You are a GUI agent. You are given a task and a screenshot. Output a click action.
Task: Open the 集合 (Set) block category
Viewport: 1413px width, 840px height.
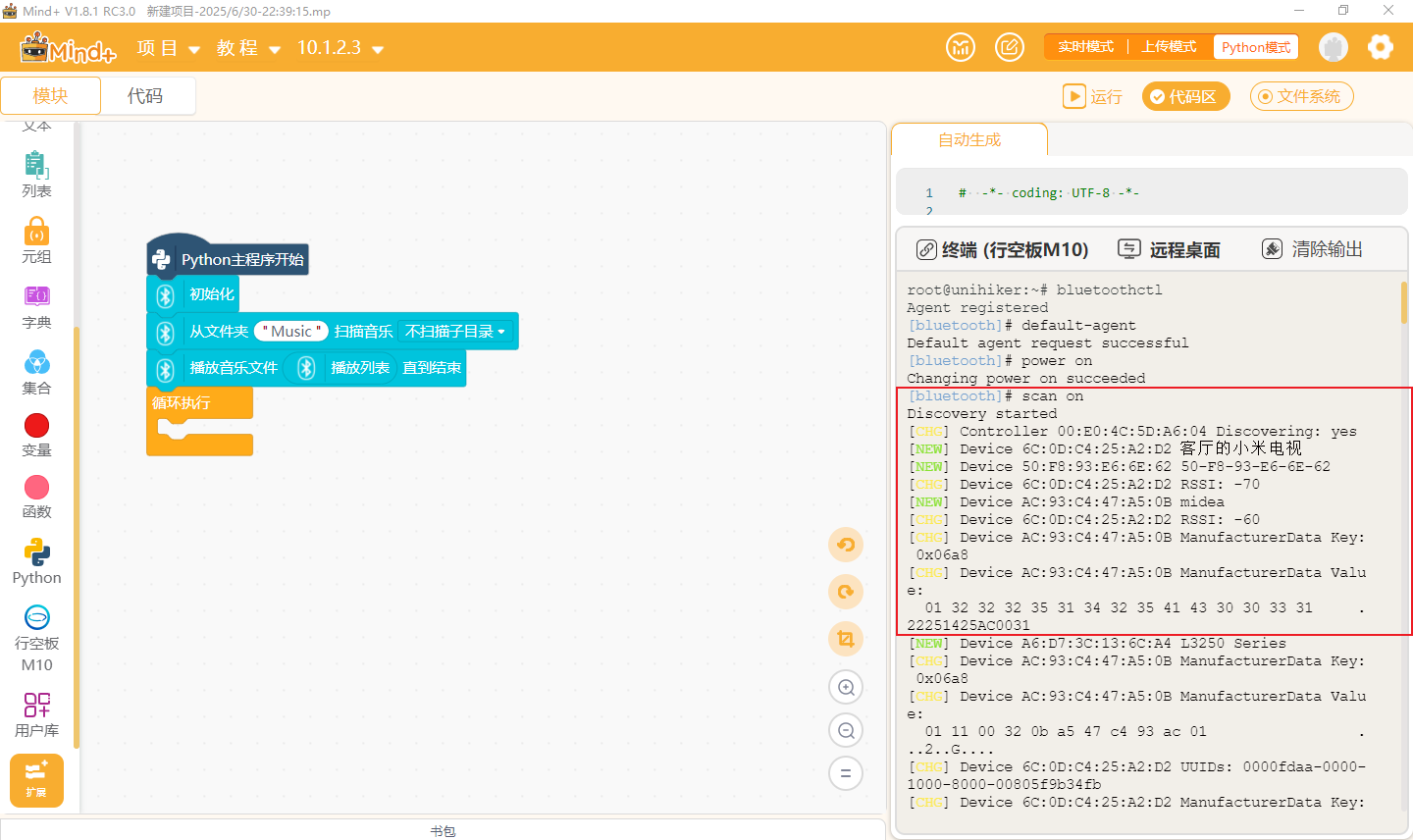[x=36, y=372]
